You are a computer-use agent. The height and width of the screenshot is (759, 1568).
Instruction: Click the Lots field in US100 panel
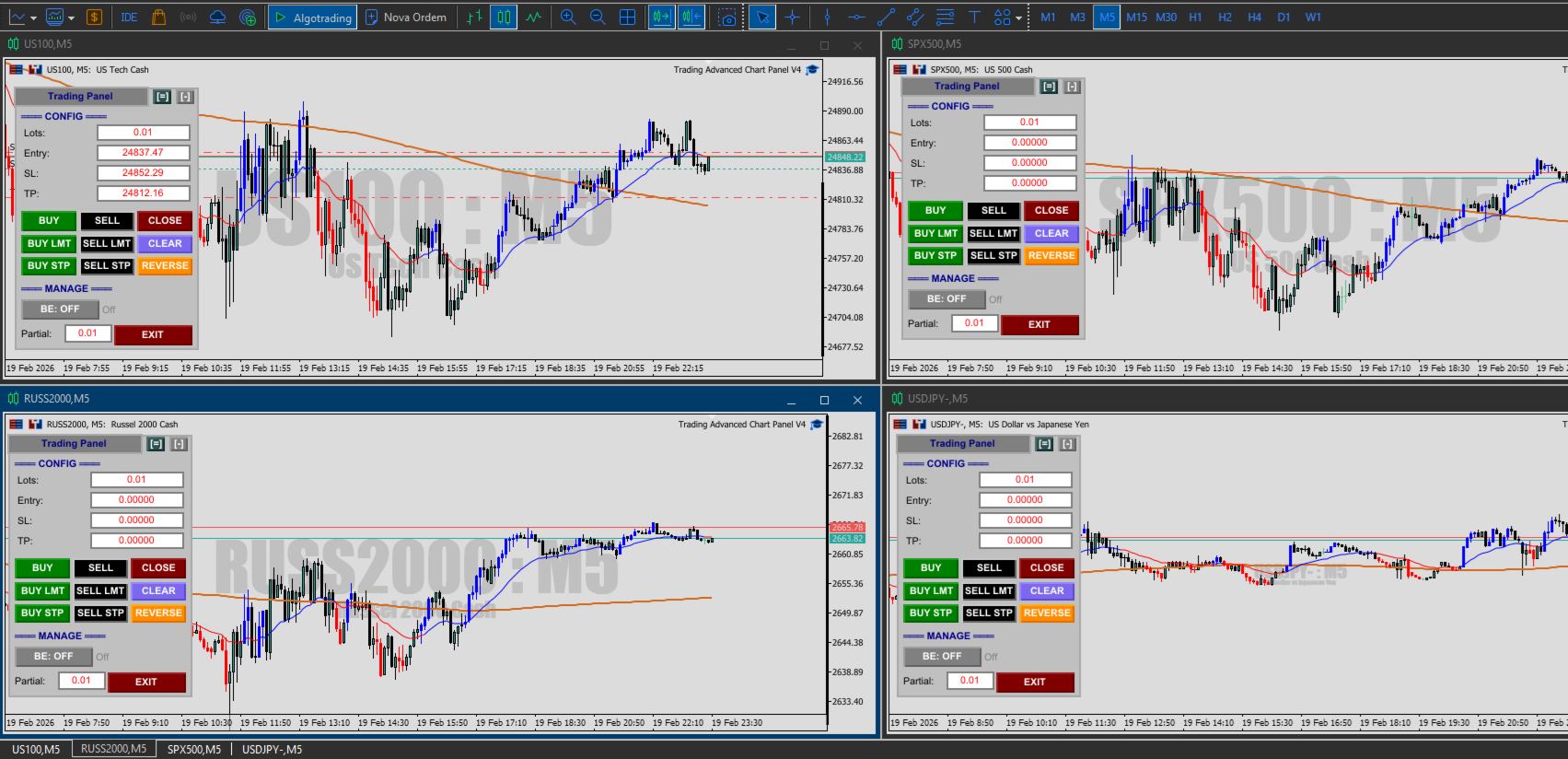[143, 133]
